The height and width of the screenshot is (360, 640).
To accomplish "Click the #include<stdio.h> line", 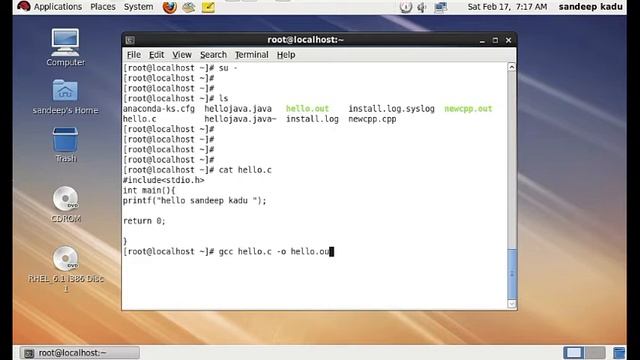I will [x=164, y=180].
